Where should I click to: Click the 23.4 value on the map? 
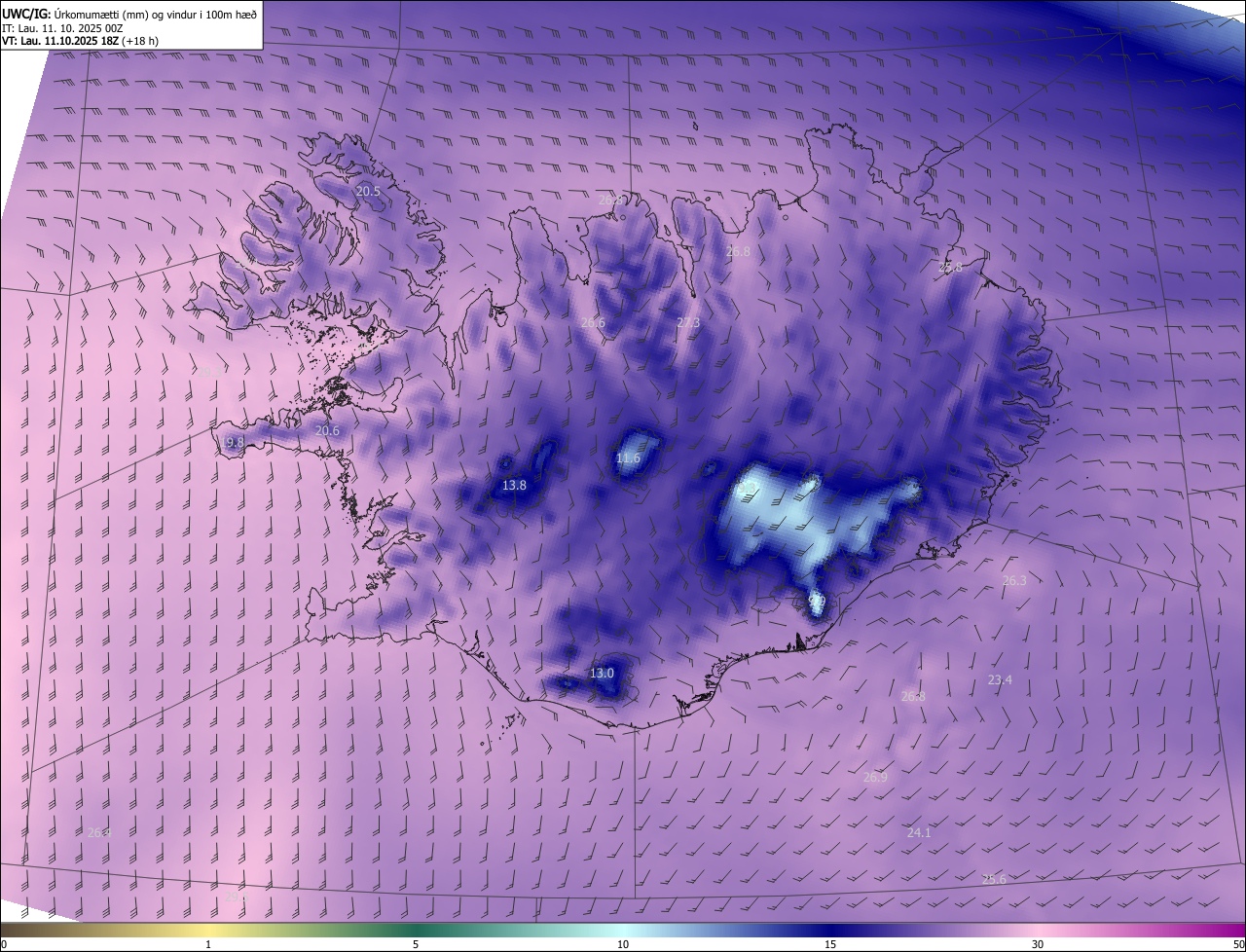pyautogui.click(x=1000, y=680)
